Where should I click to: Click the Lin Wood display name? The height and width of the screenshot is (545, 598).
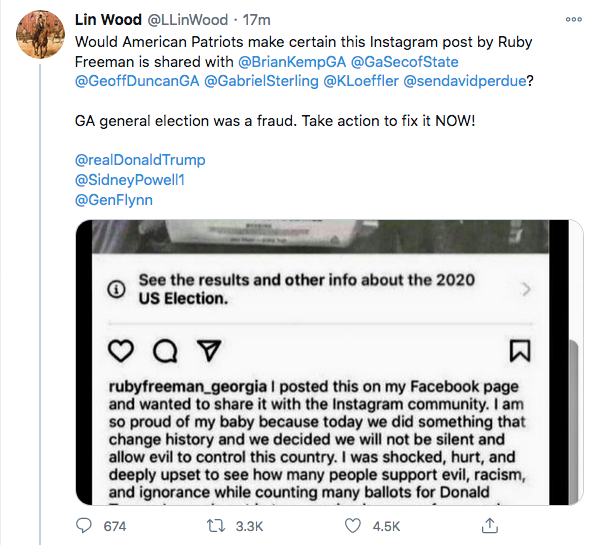pyautogui.click(x=108, y=19)
